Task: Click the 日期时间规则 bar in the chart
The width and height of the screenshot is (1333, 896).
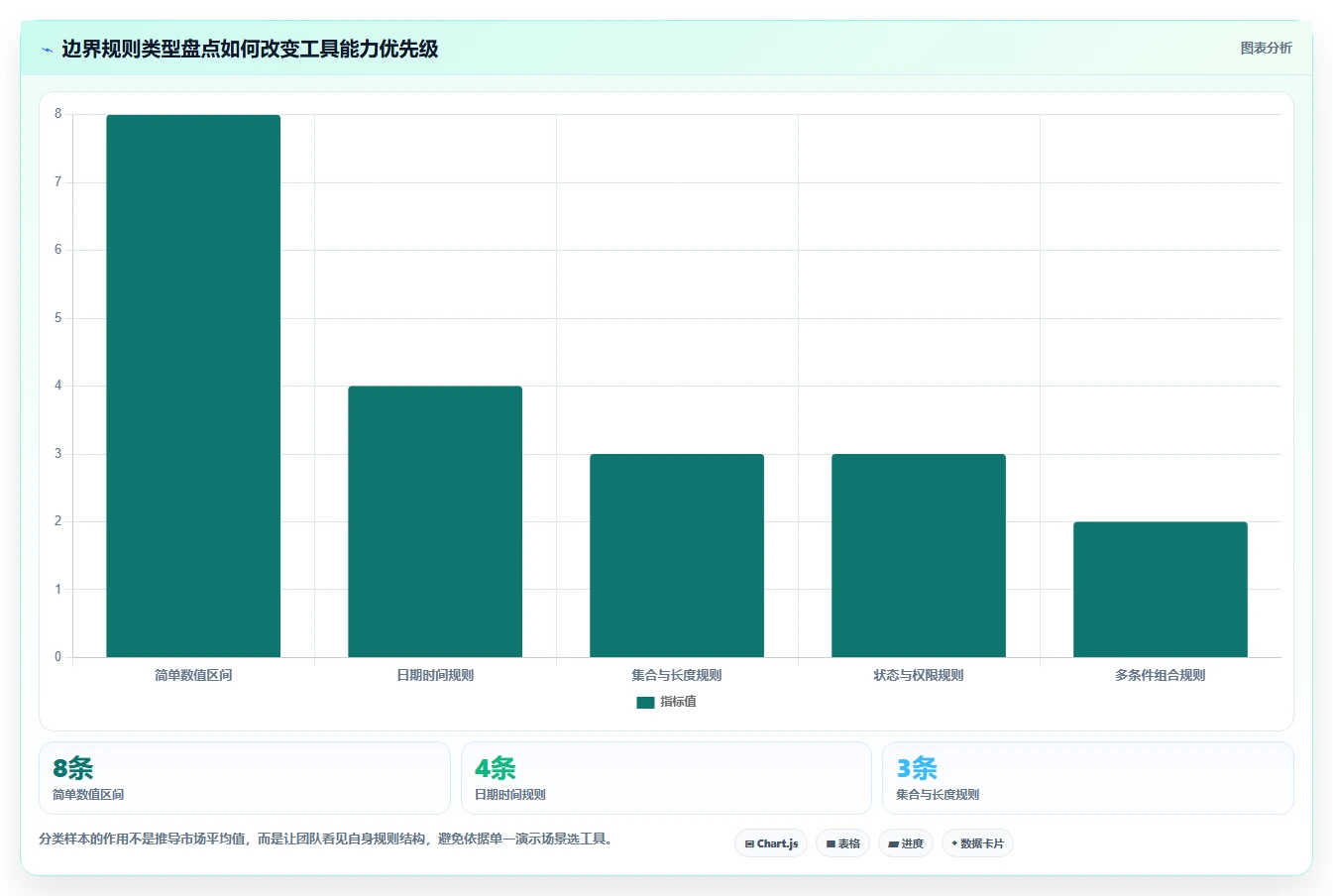Action: tap(435, 521)
